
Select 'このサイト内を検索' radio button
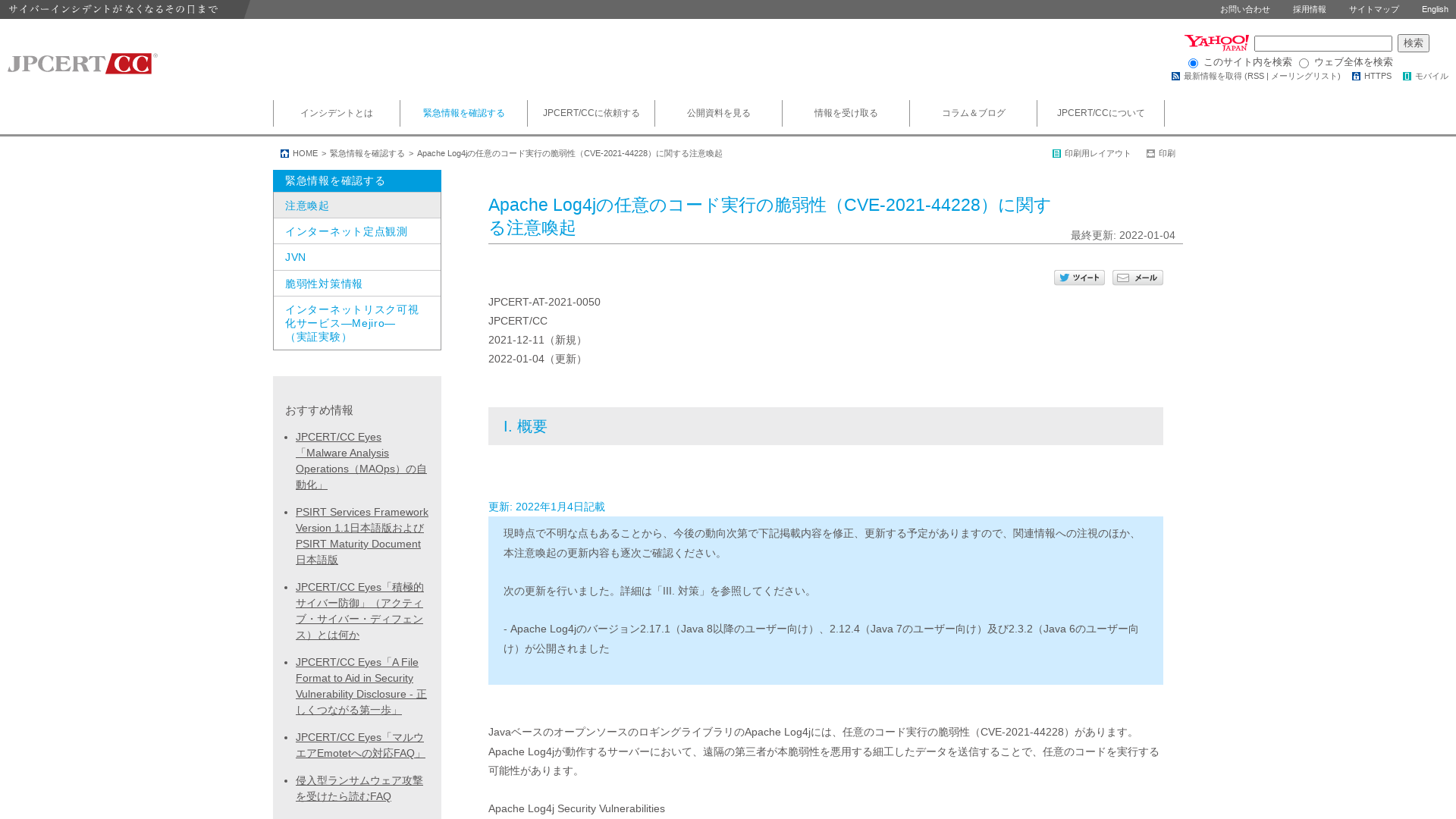tap(1193, 64)
